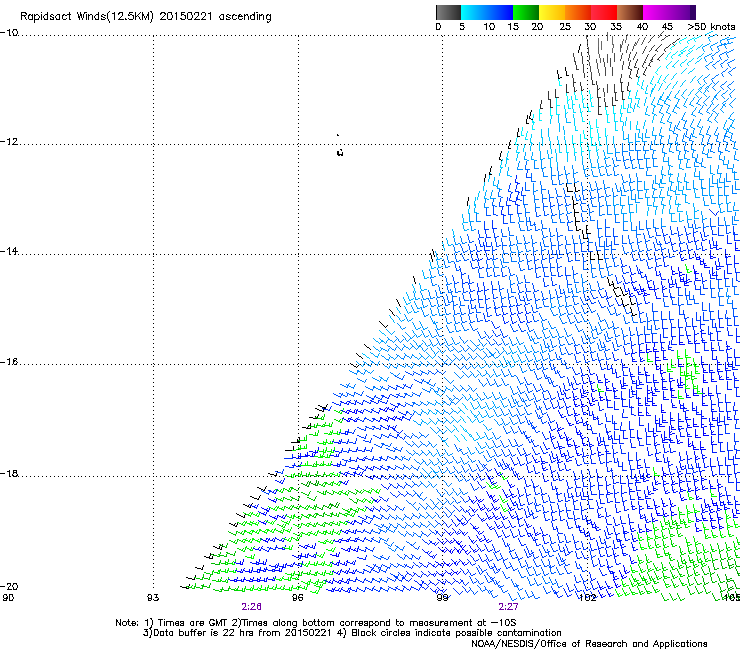The height and width of the screenshot is (650, 740).
Task: Click the '-16' latitude axis label
Action: coord(9,362)
